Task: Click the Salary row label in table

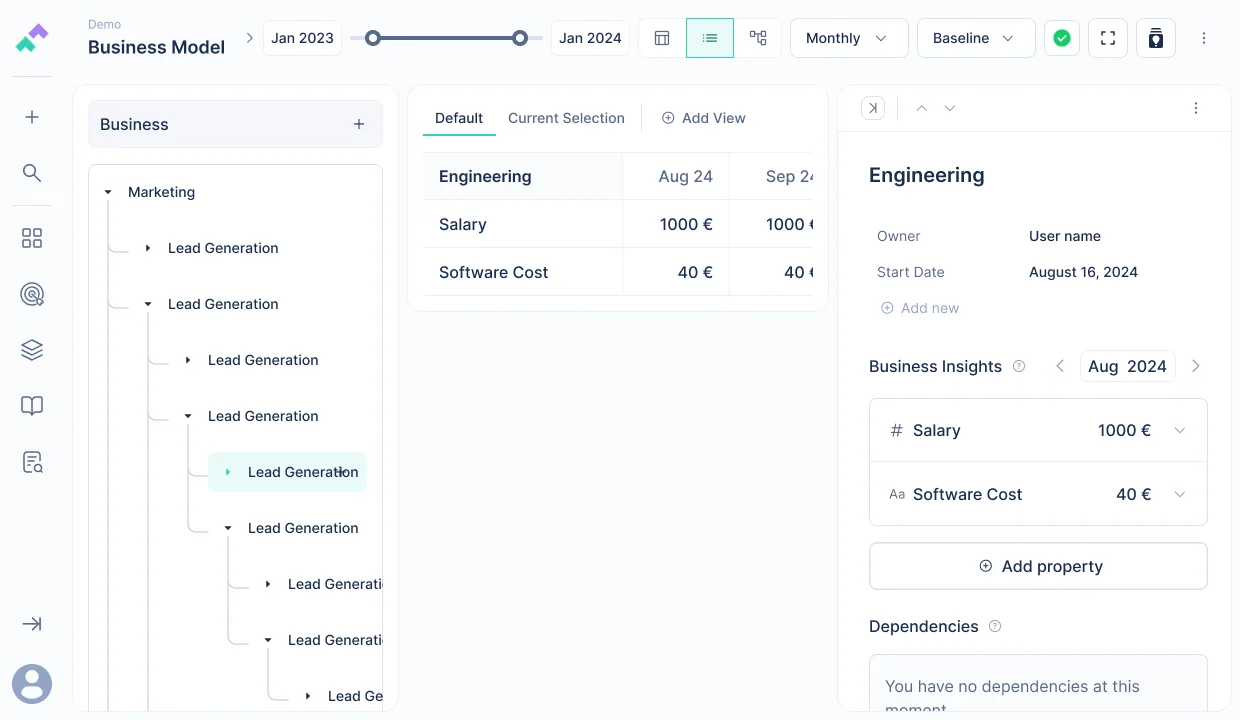Action: [463, 224]
